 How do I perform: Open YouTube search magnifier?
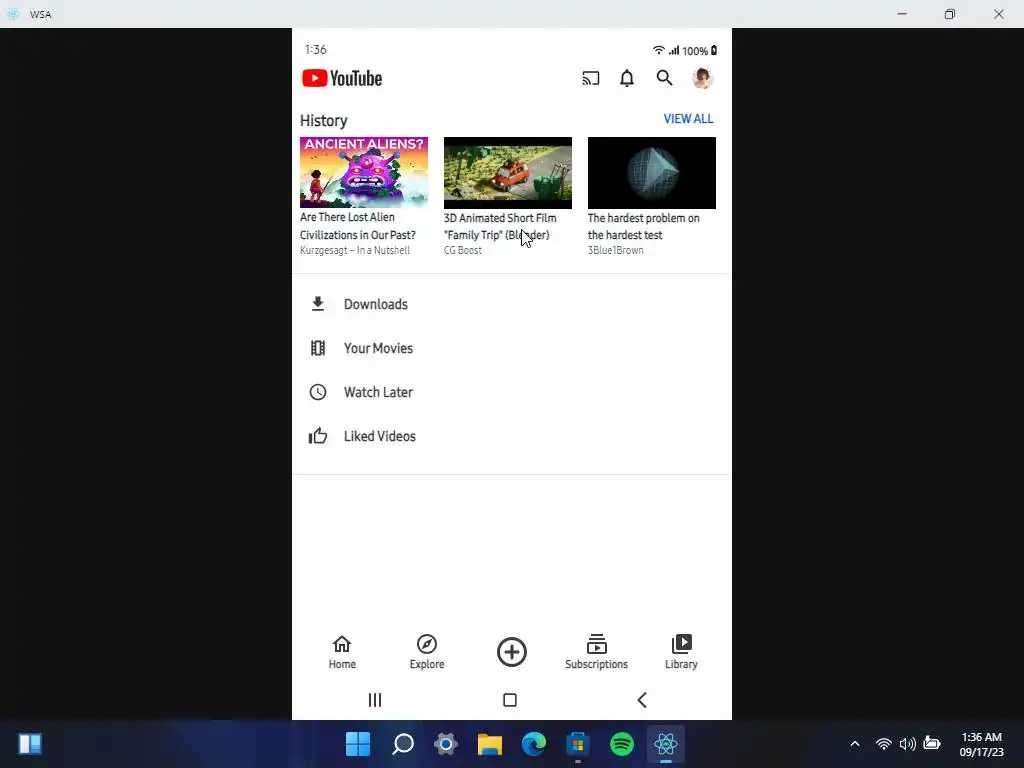click(664, 78)
